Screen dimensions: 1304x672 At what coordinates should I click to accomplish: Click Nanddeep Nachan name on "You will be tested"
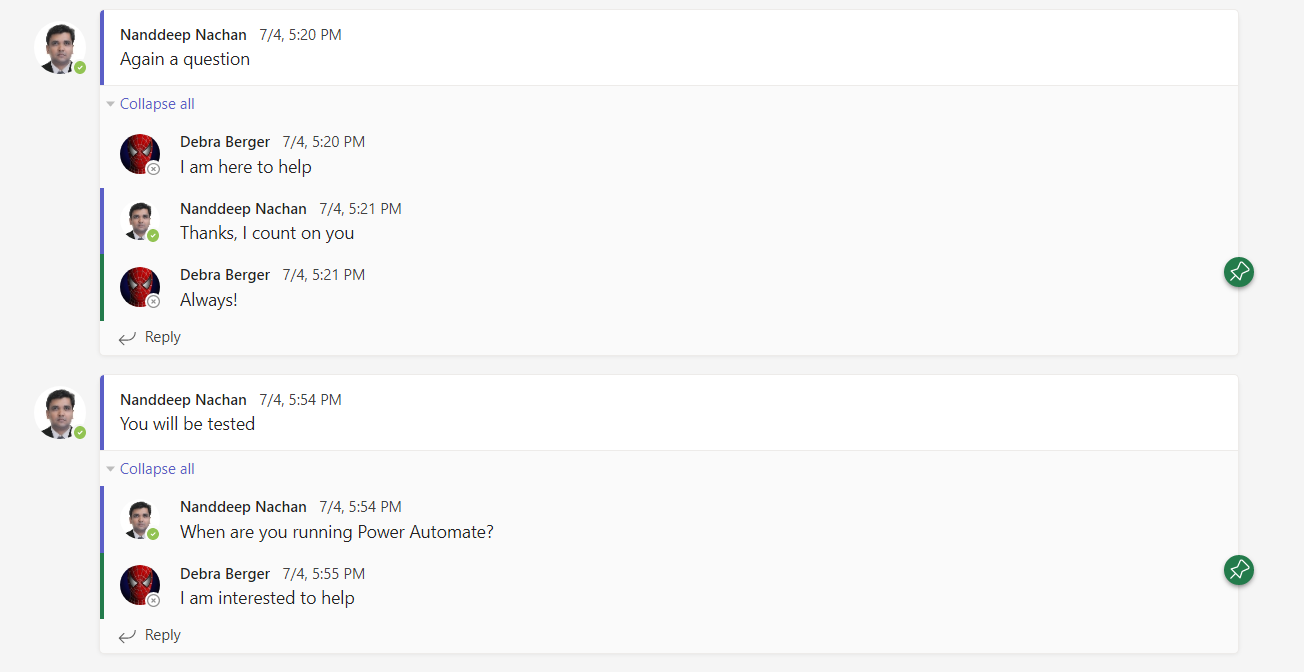pyautogui.click(x=183, y=400)
